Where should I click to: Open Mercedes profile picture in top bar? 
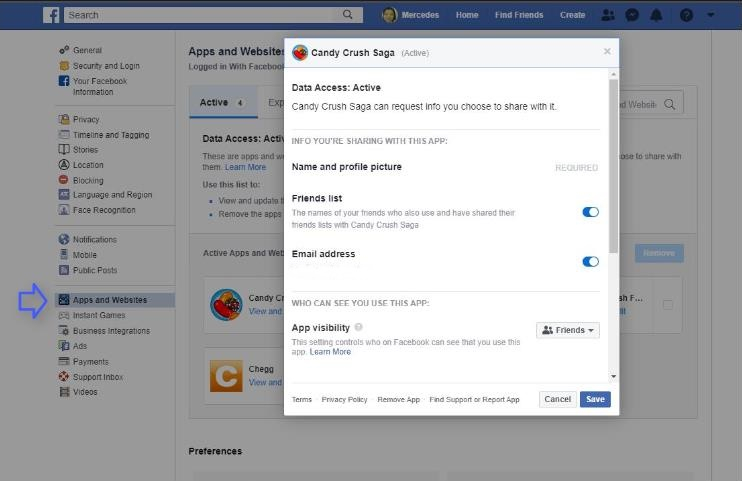(x=389, y=15)
